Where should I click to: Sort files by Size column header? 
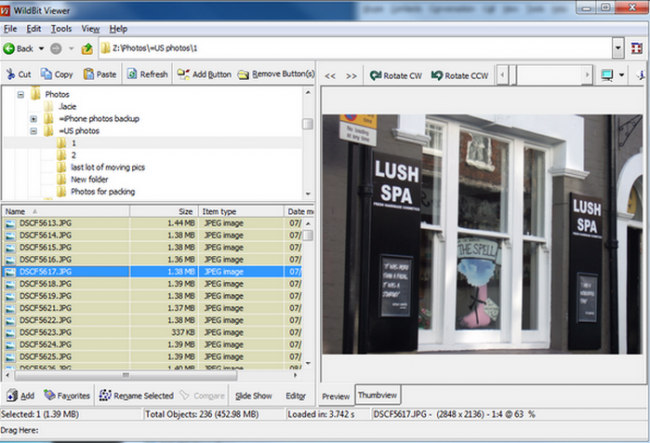tap(164, 211)
